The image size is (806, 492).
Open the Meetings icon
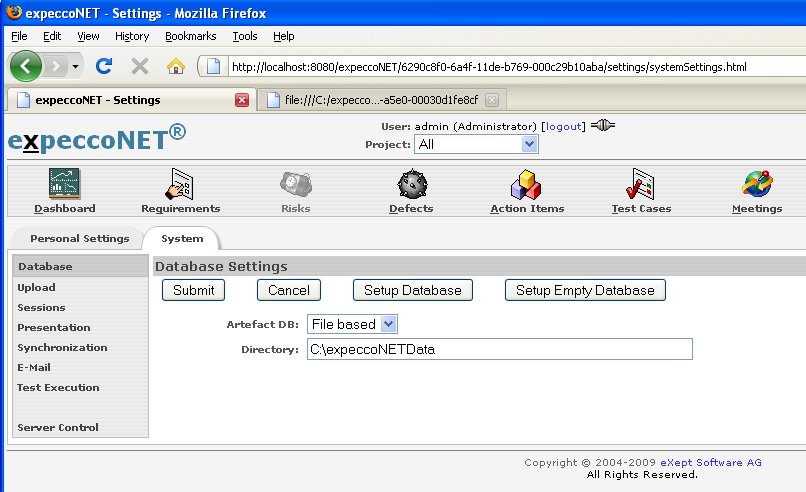[757, 184]
